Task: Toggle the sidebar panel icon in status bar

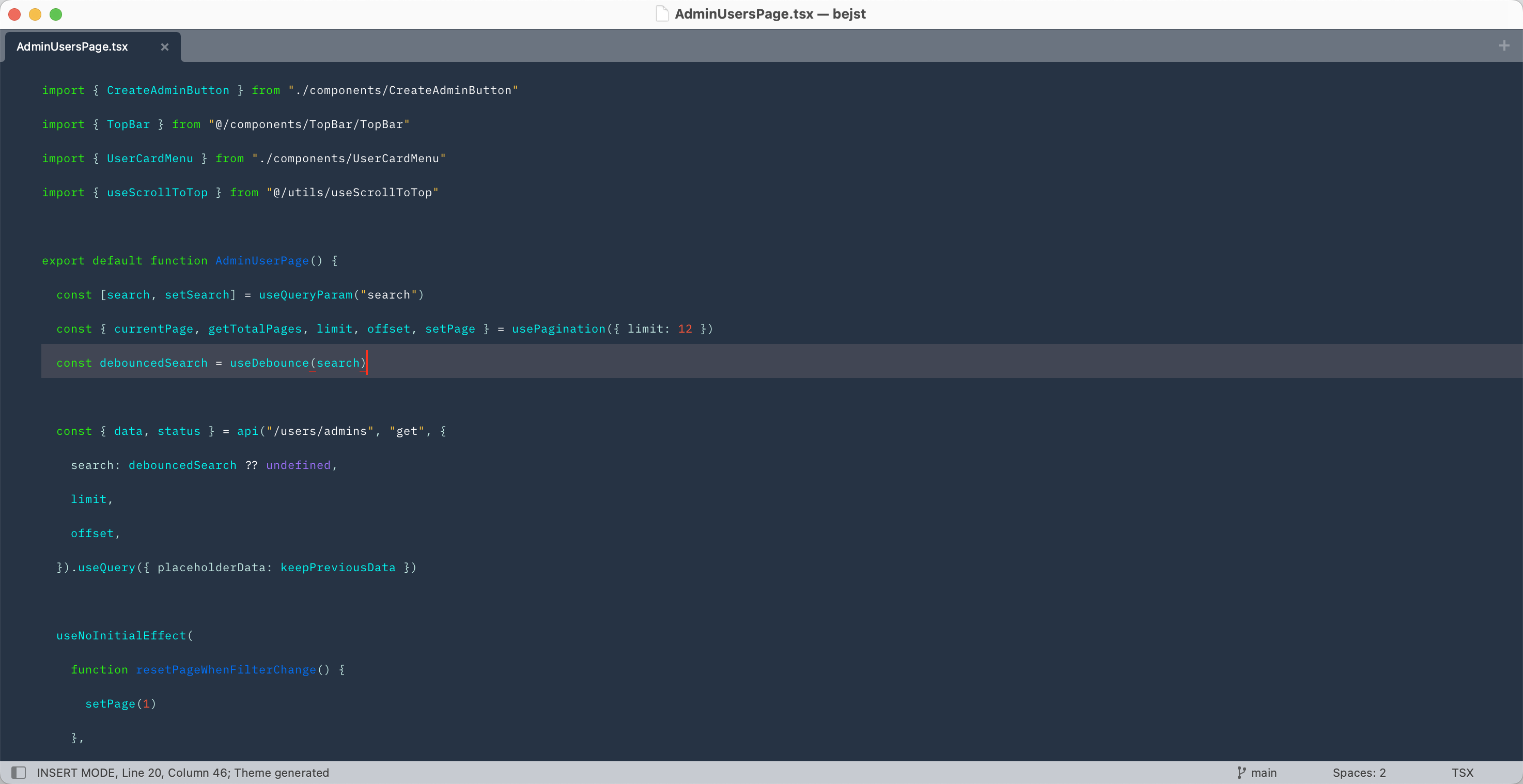Action: click(x=19, y=772)
